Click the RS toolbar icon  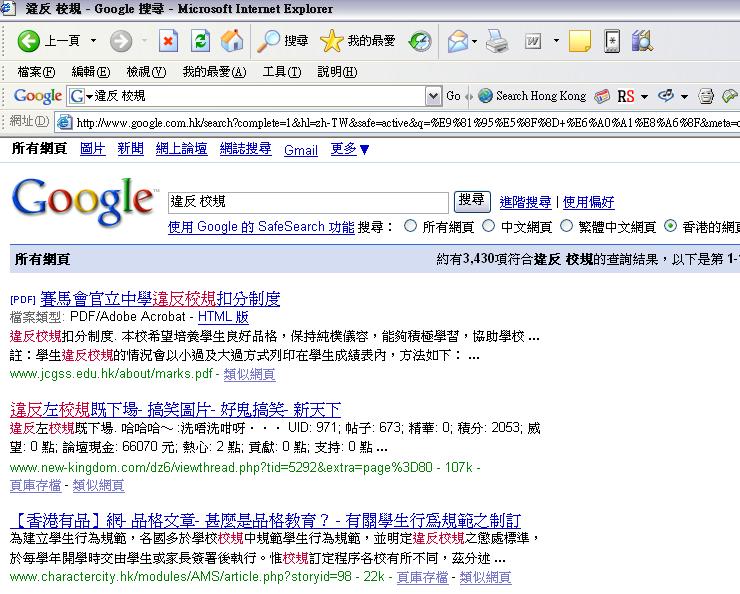[x=626, y=96]
